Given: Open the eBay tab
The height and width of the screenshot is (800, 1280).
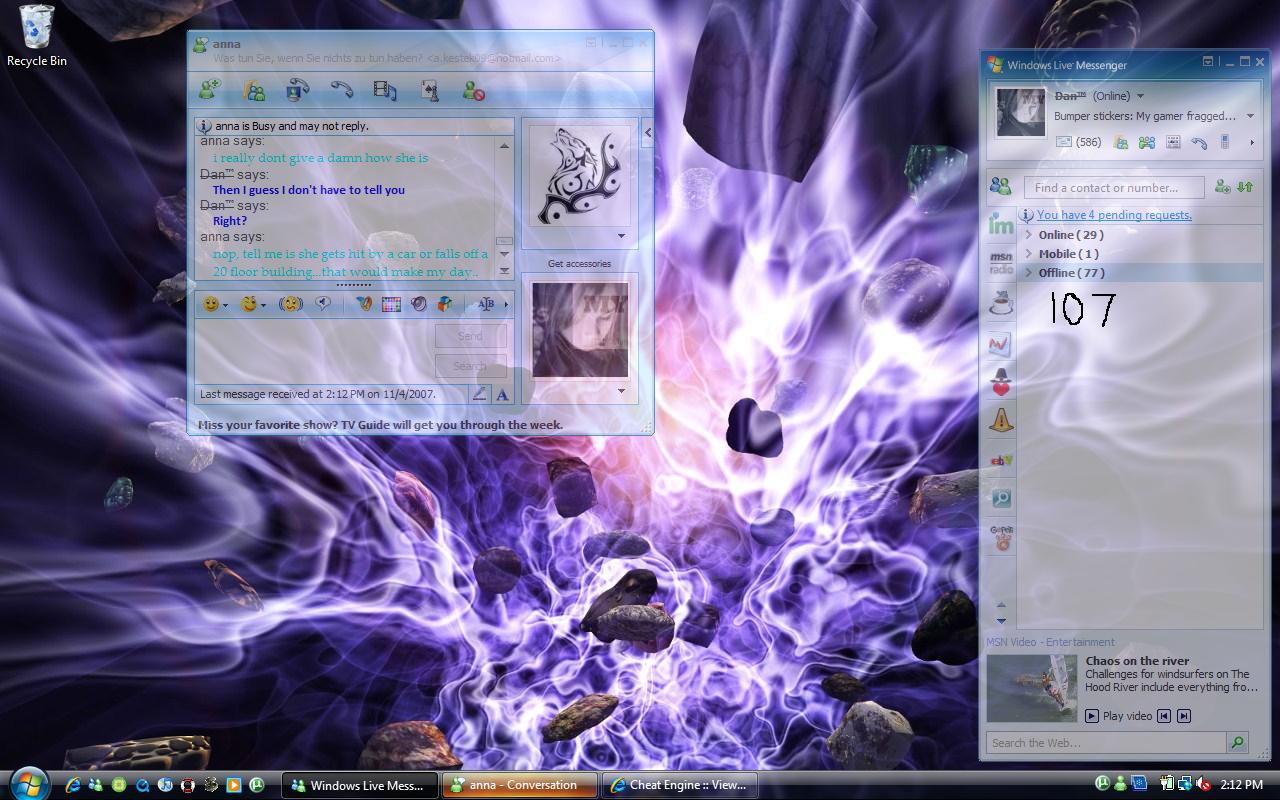Looking at the screenshot, I should 1000,460.
